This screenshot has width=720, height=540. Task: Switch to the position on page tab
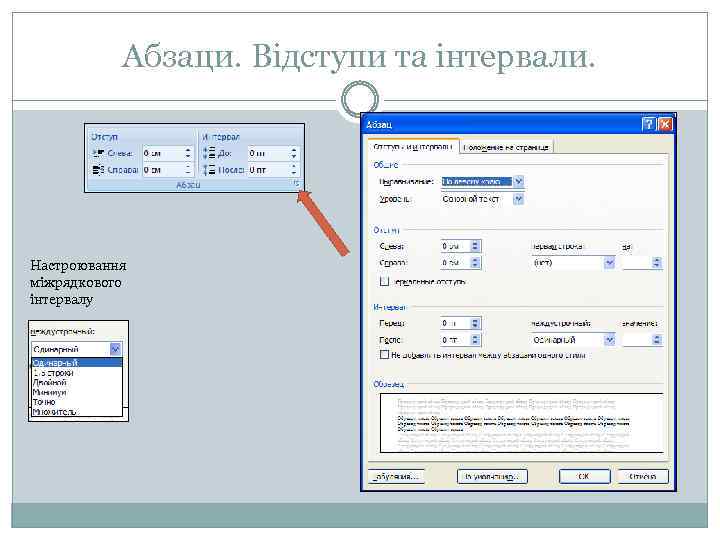(x=506, y=147)
